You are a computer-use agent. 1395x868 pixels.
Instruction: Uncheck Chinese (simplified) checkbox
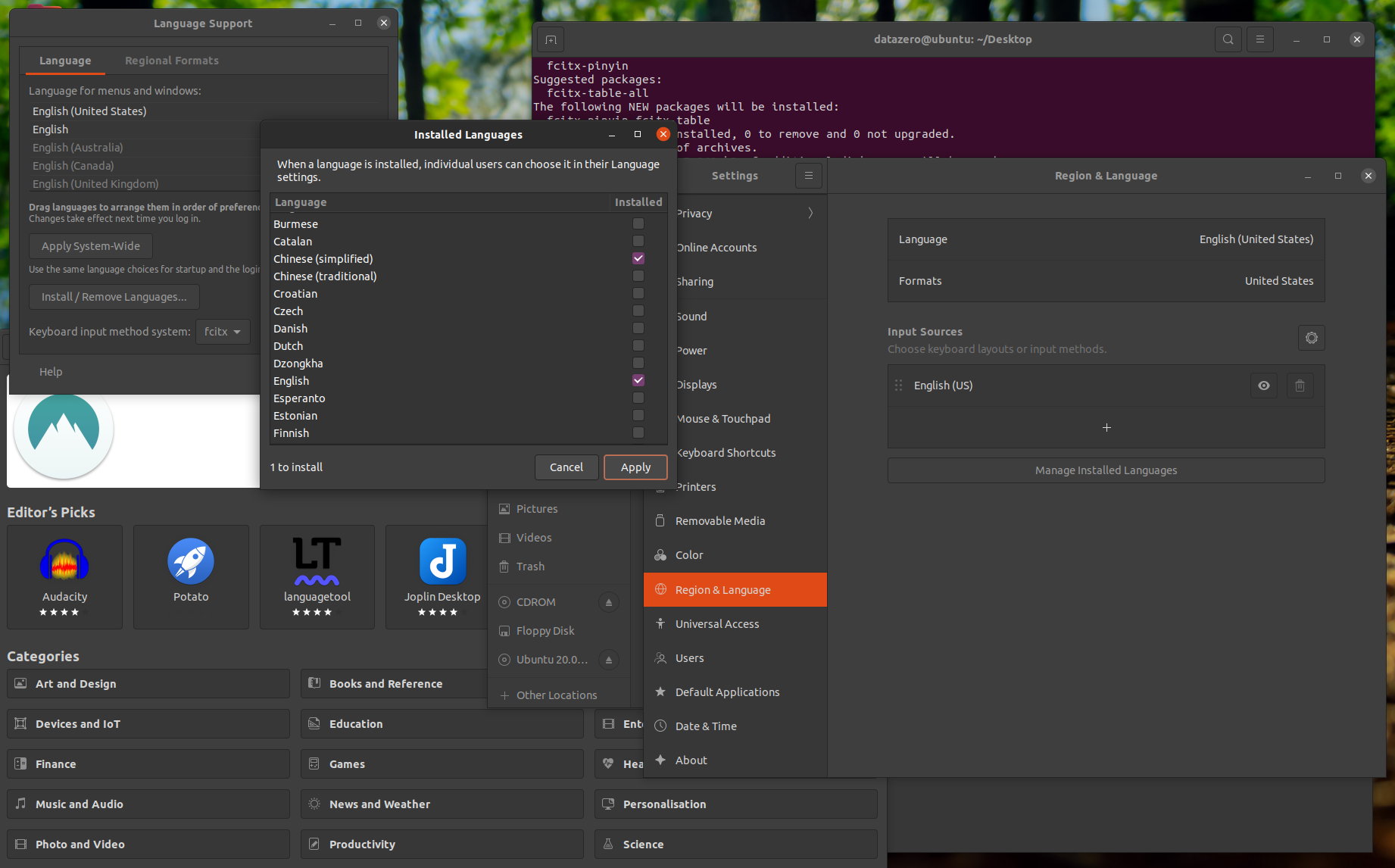tap(638, 258)
